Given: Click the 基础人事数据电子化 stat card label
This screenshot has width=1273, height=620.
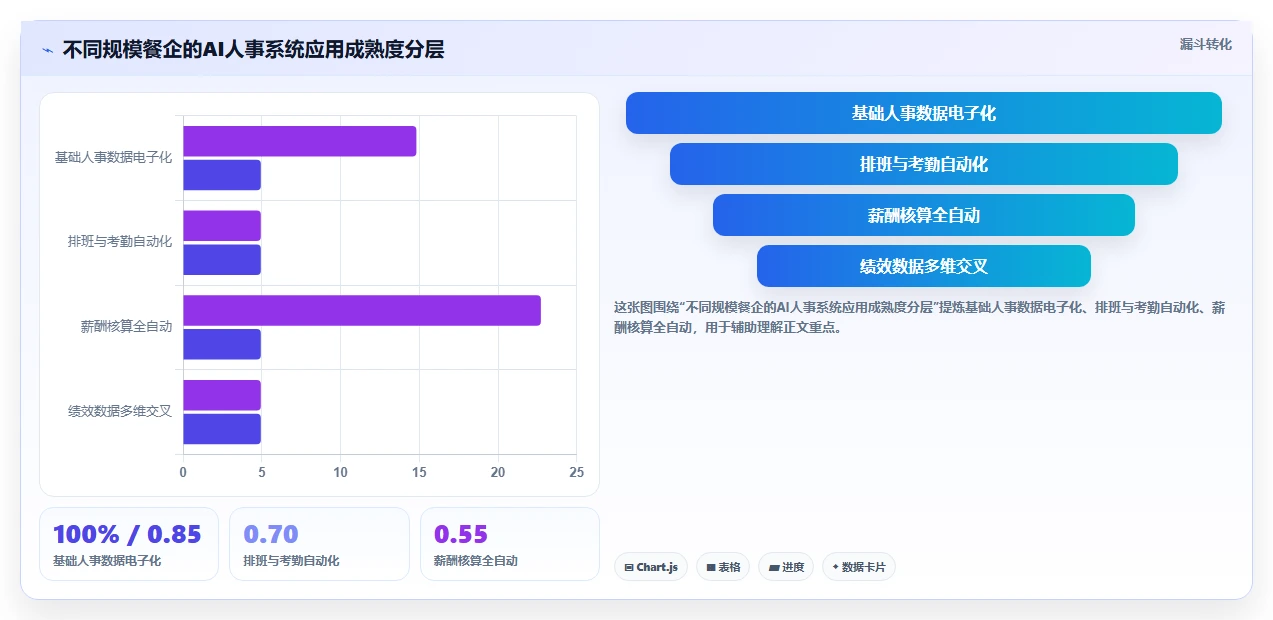Looking at the screenshot, I should coord(107,561).
